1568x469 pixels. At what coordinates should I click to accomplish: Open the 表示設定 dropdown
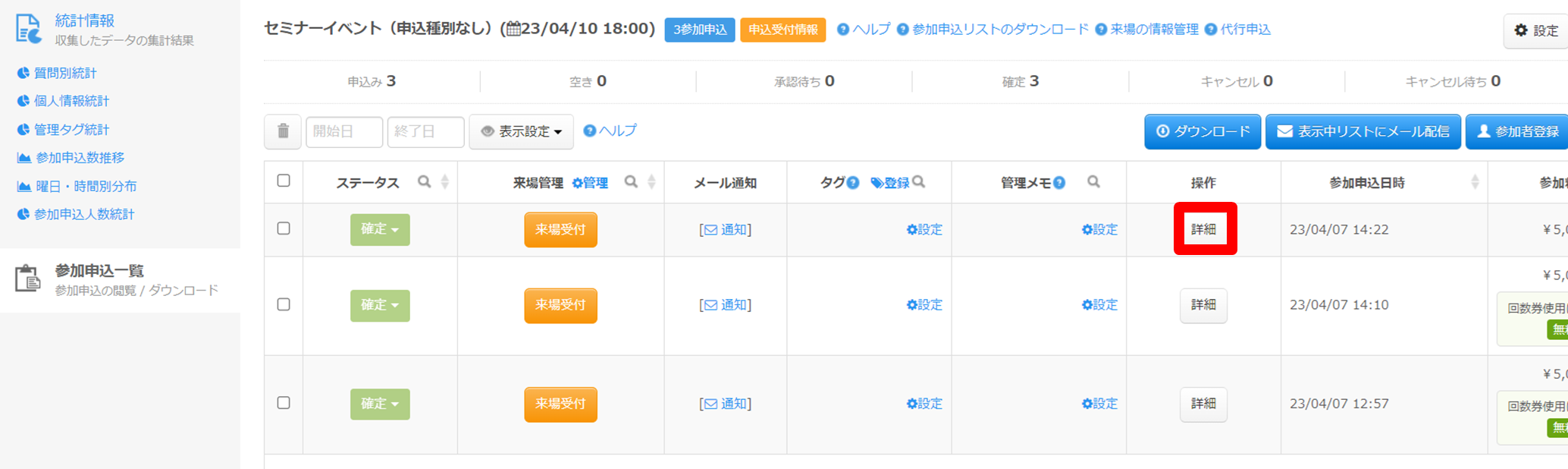[522, 131]
